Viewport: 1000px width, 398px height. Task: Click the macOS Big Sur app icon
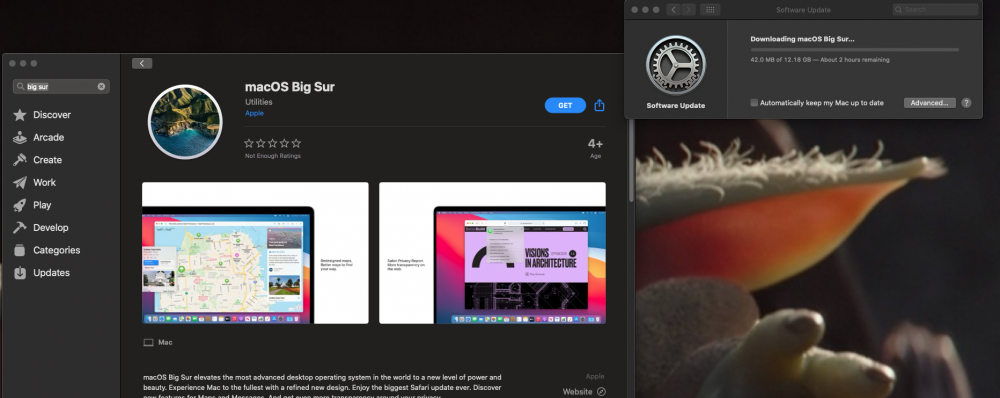click(x=185, y=121)
